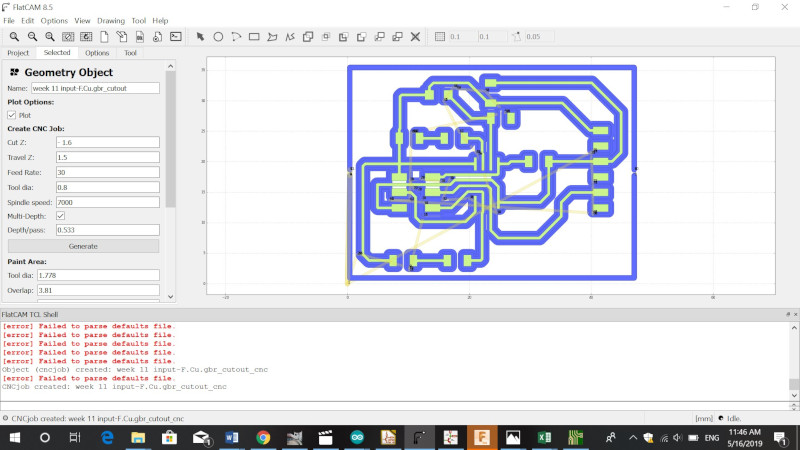
Task: Choose the Add Rectangle drawing tool
Action: pyautogui.click(x=254, y=37)
